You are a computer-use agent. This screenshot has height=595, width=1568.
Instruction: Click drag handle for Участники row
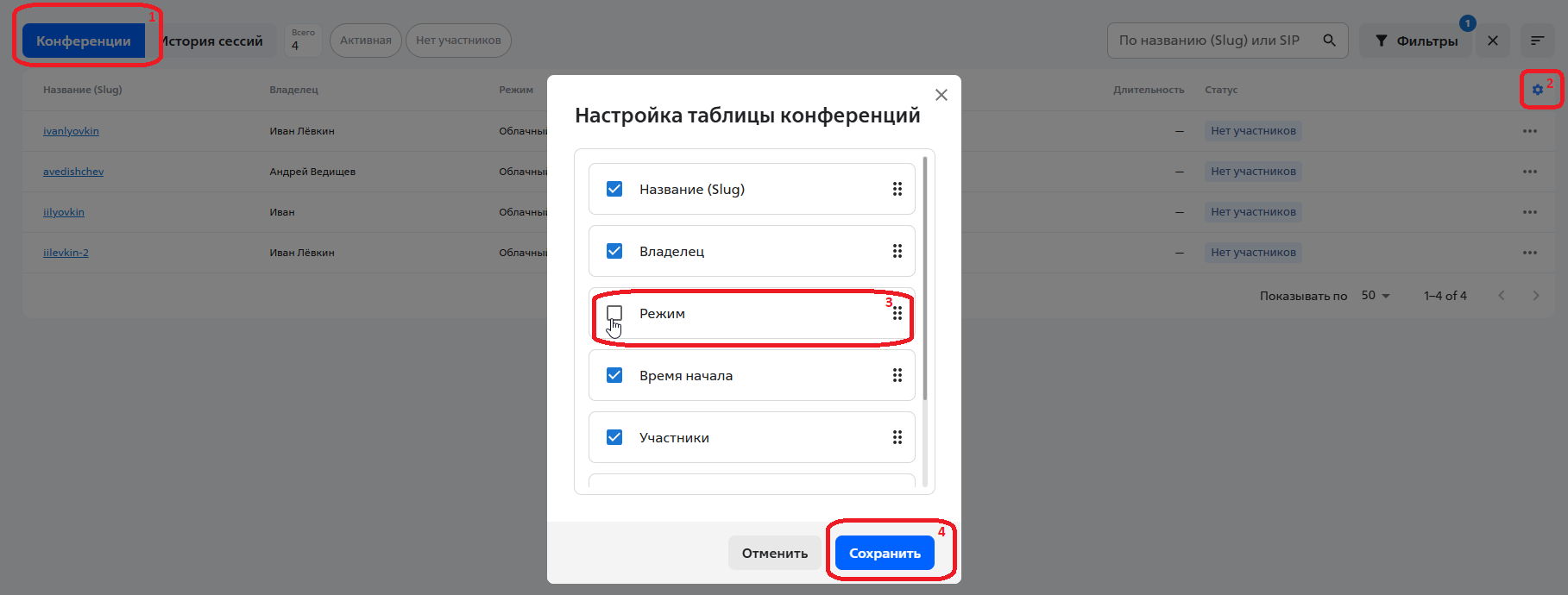coord(897,437)
